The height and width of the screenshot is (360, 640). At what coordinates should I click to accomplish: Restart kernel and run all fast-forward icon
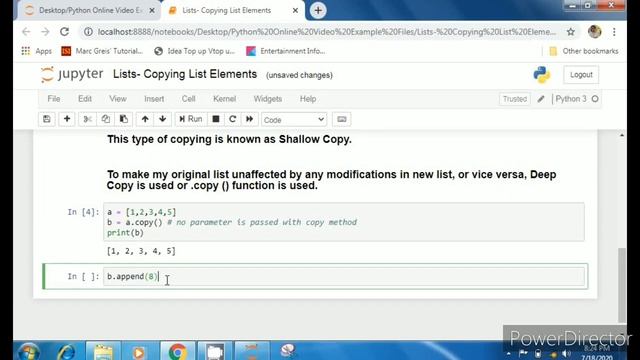click(x=249, y=119)
